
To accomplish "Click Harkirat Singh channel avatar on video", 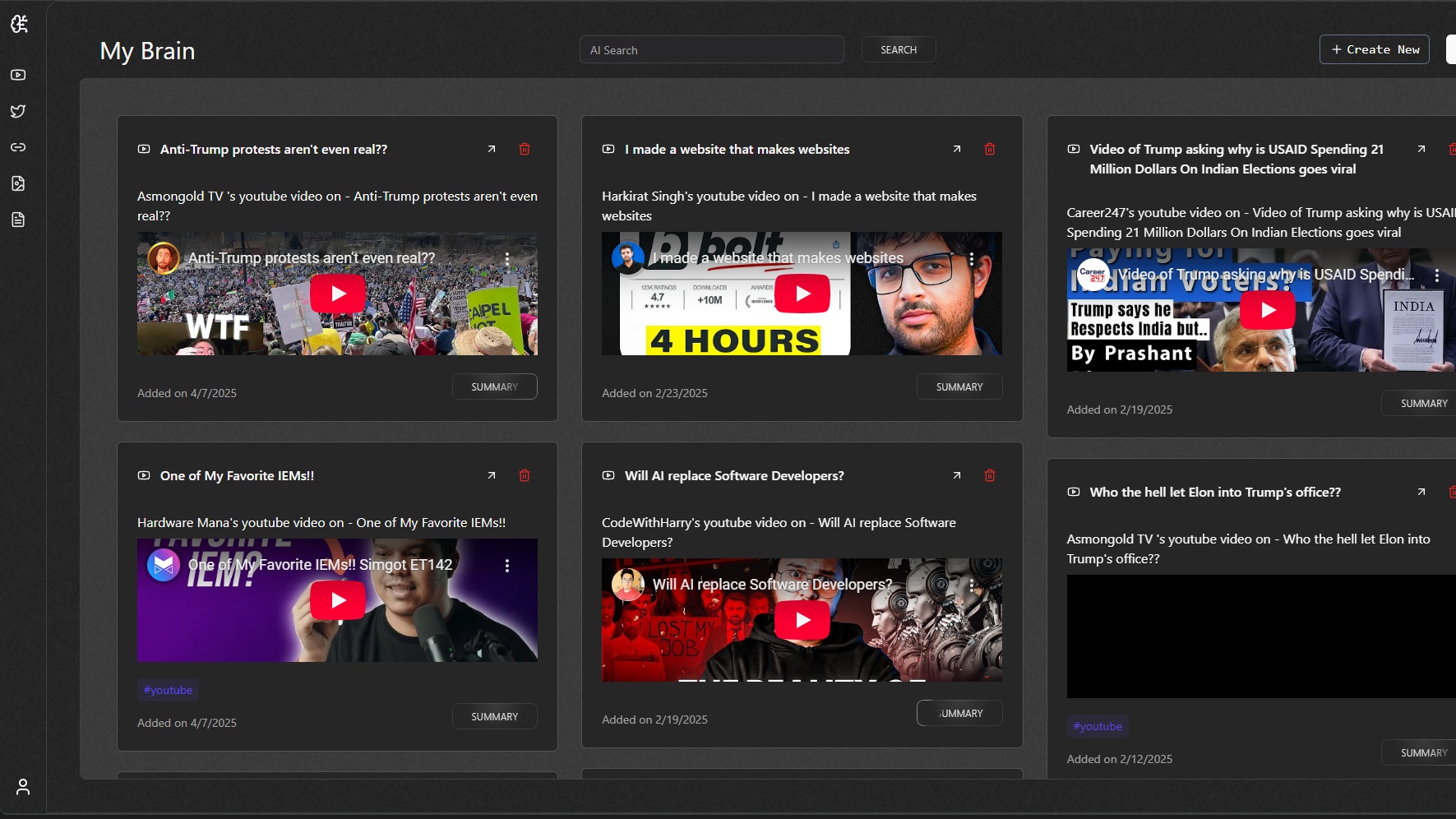I will [x=628, y=258].
